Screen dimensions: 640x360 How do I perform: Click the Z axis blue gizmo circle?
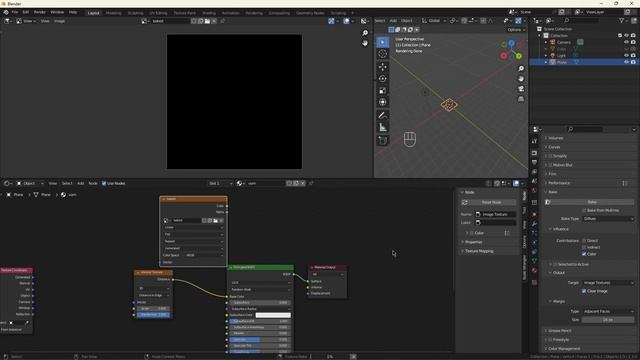point(511,43)
